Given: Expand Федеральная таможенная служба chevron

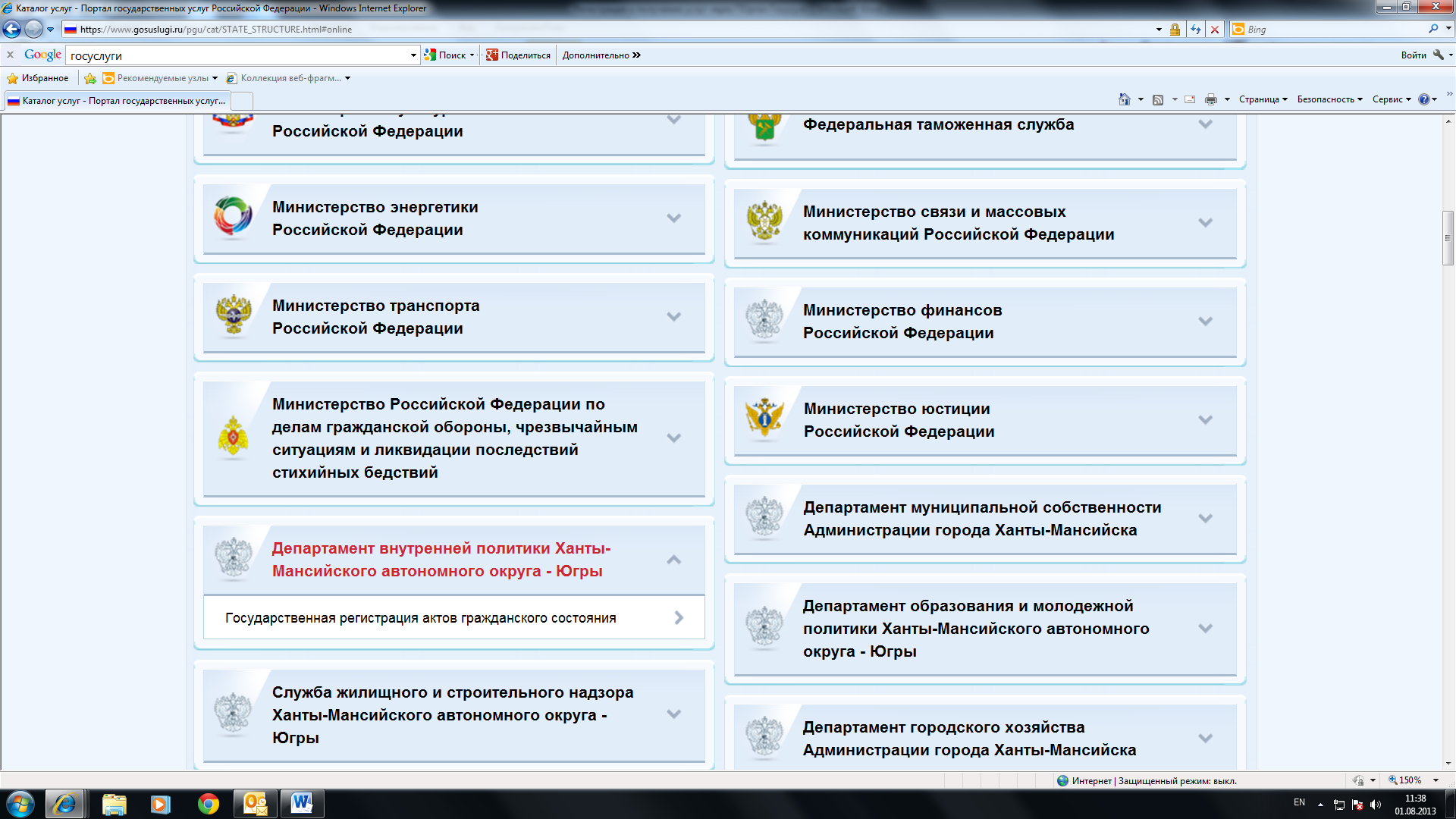Looking at the screenshot, I should click(x=1205, y=124).
